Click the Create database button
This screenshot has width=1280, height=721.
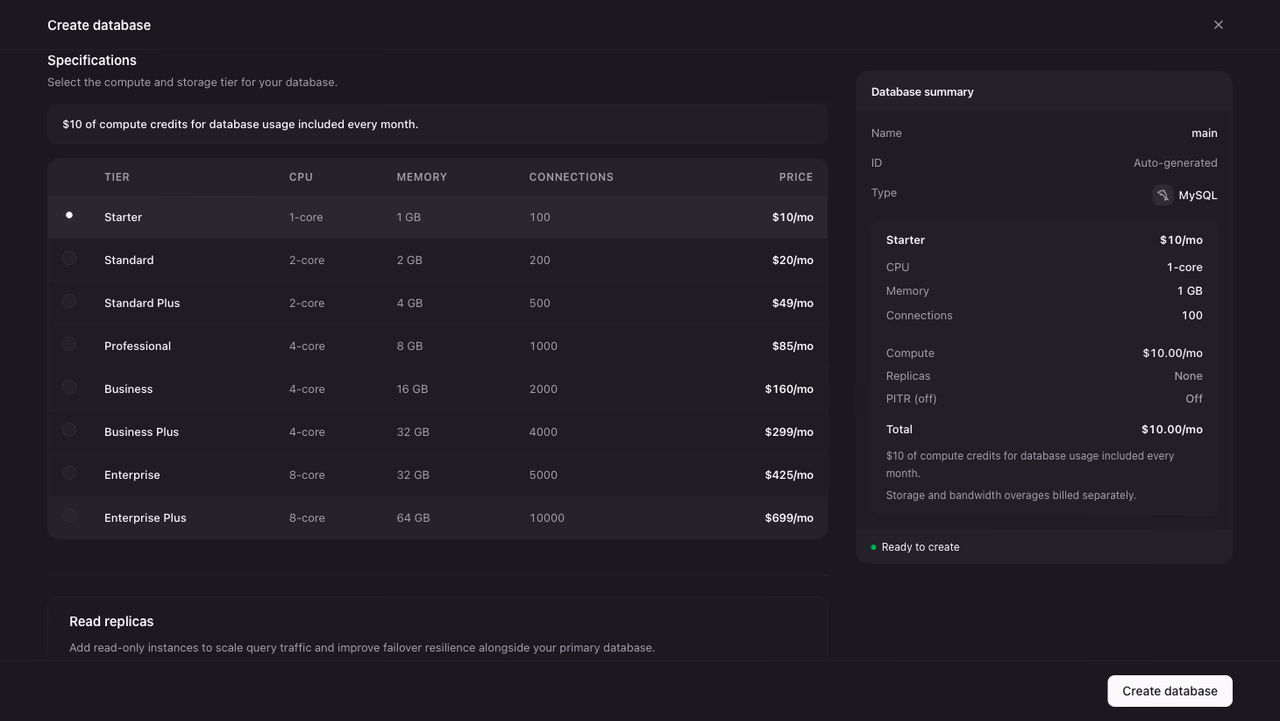point(1169,691)
